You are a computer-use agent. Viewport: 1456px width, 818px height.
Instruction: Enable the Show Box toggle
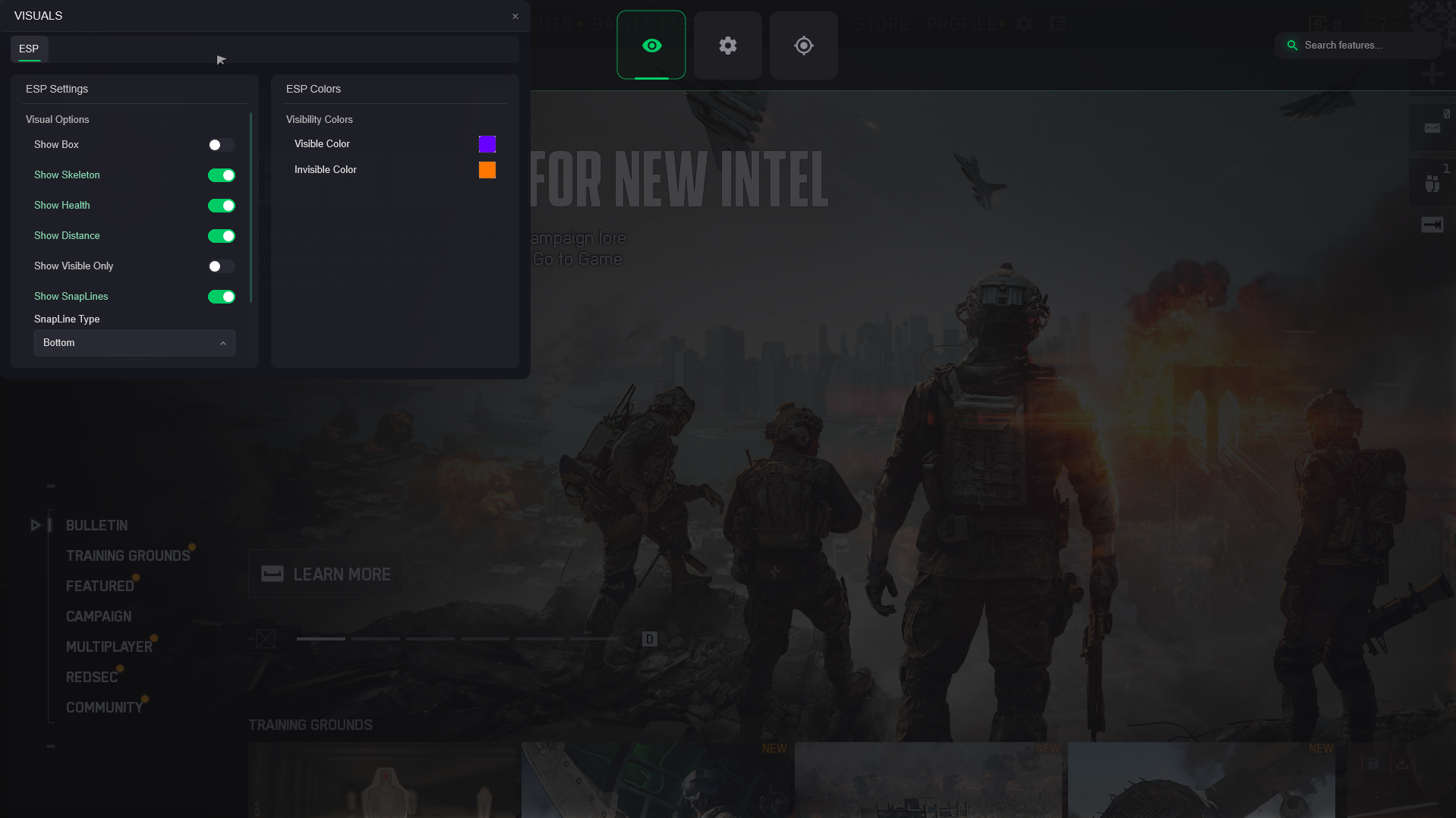click(221, 145)
